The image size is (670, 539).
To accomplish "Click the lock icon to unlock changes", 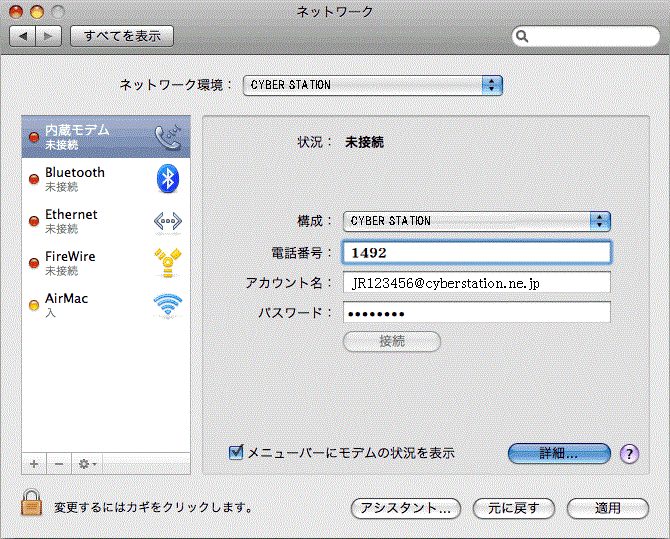I will pos(32,503).
